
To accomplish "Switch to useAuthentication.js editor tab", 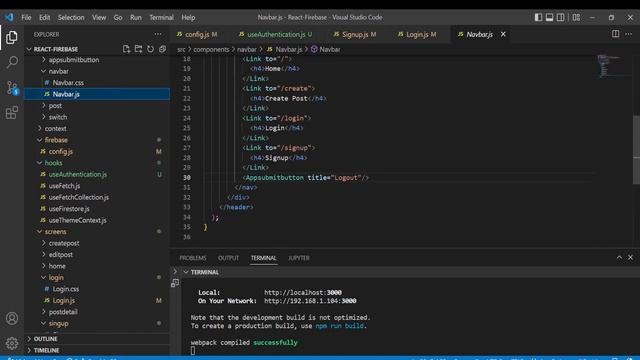I will [x=276, y=35].
